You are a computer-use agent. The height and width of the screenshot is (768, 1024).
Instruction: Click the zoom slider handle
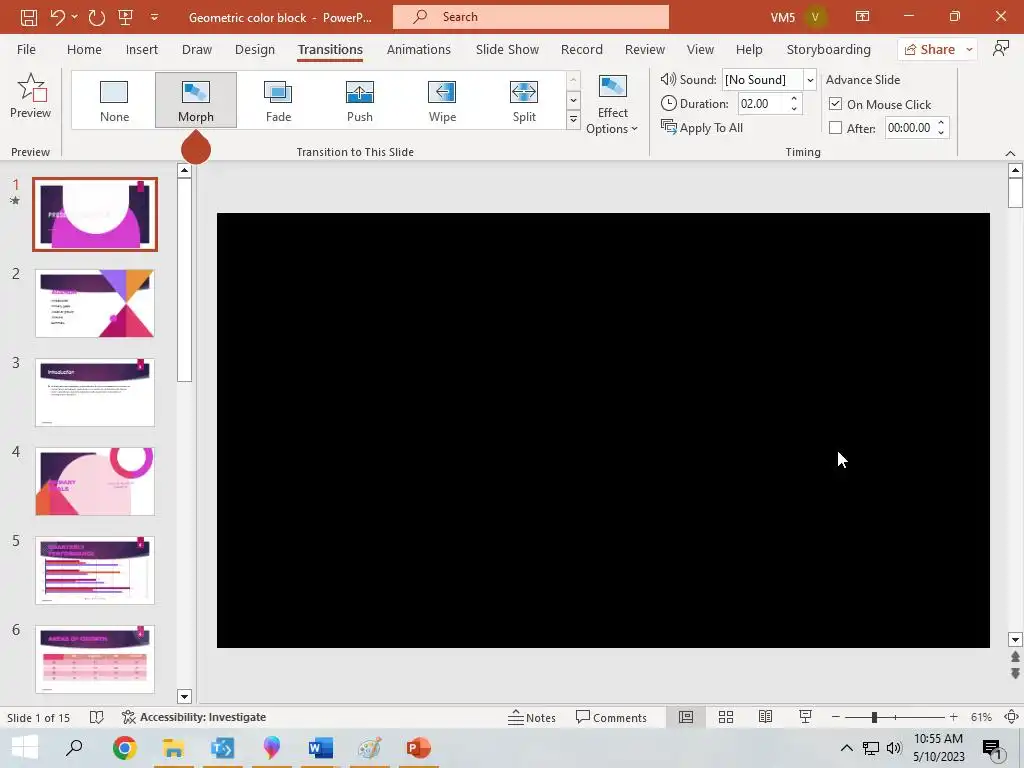[874, 717]
